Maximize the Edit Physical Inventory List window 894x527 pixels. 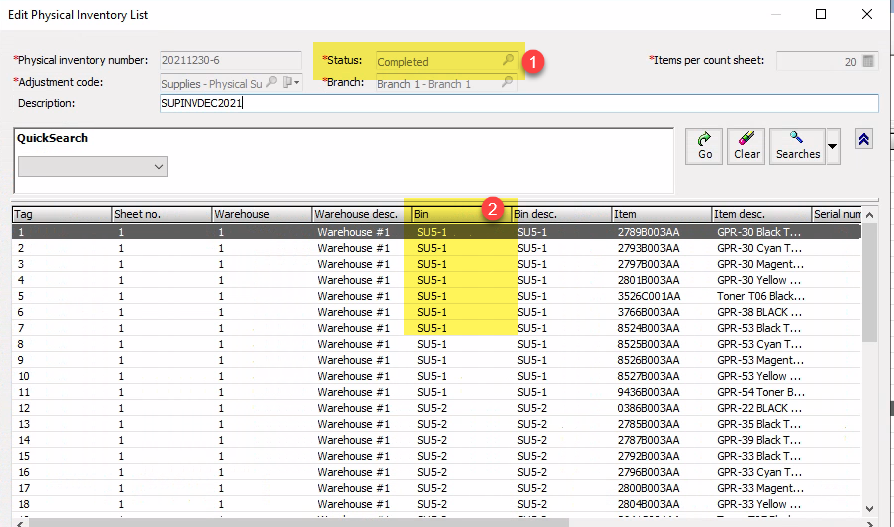821,14
